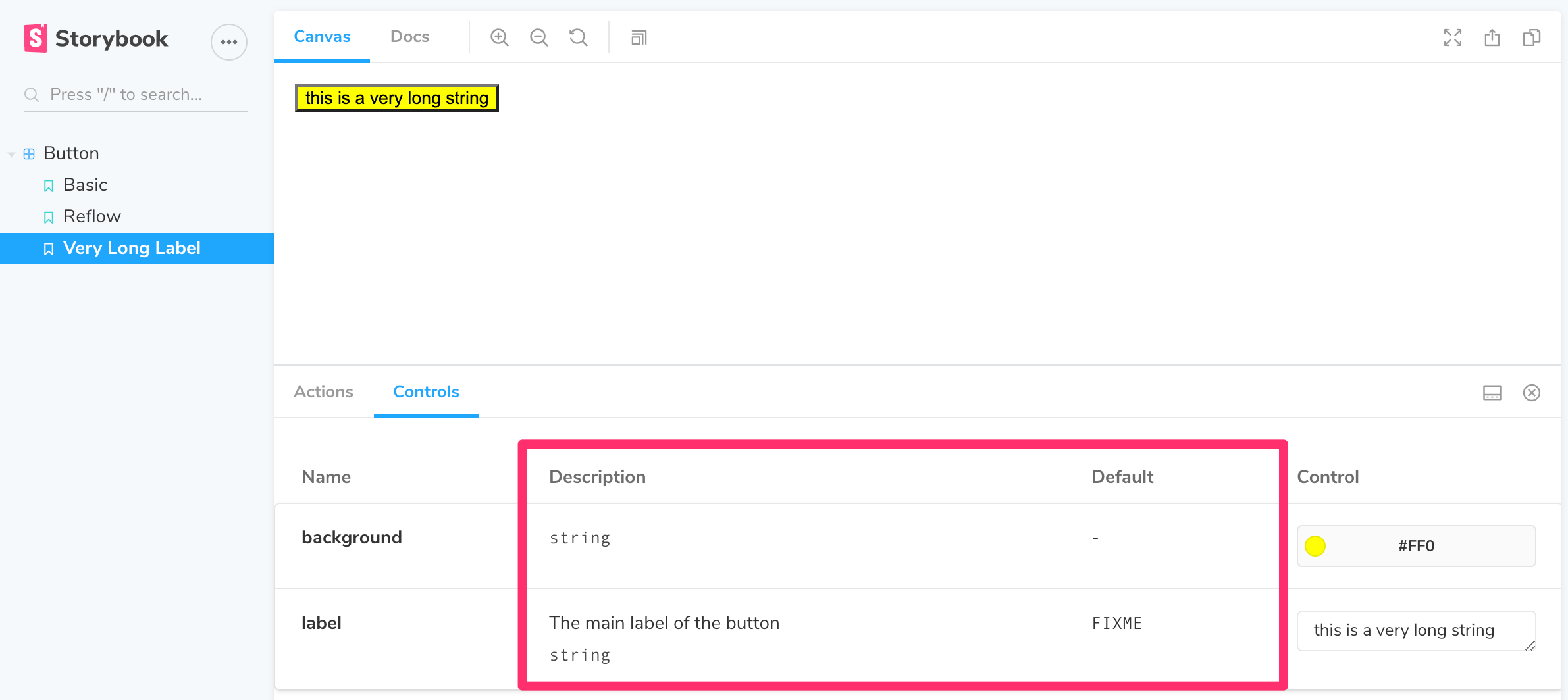Click the yellow button in canvas

[x=396, y=98]
